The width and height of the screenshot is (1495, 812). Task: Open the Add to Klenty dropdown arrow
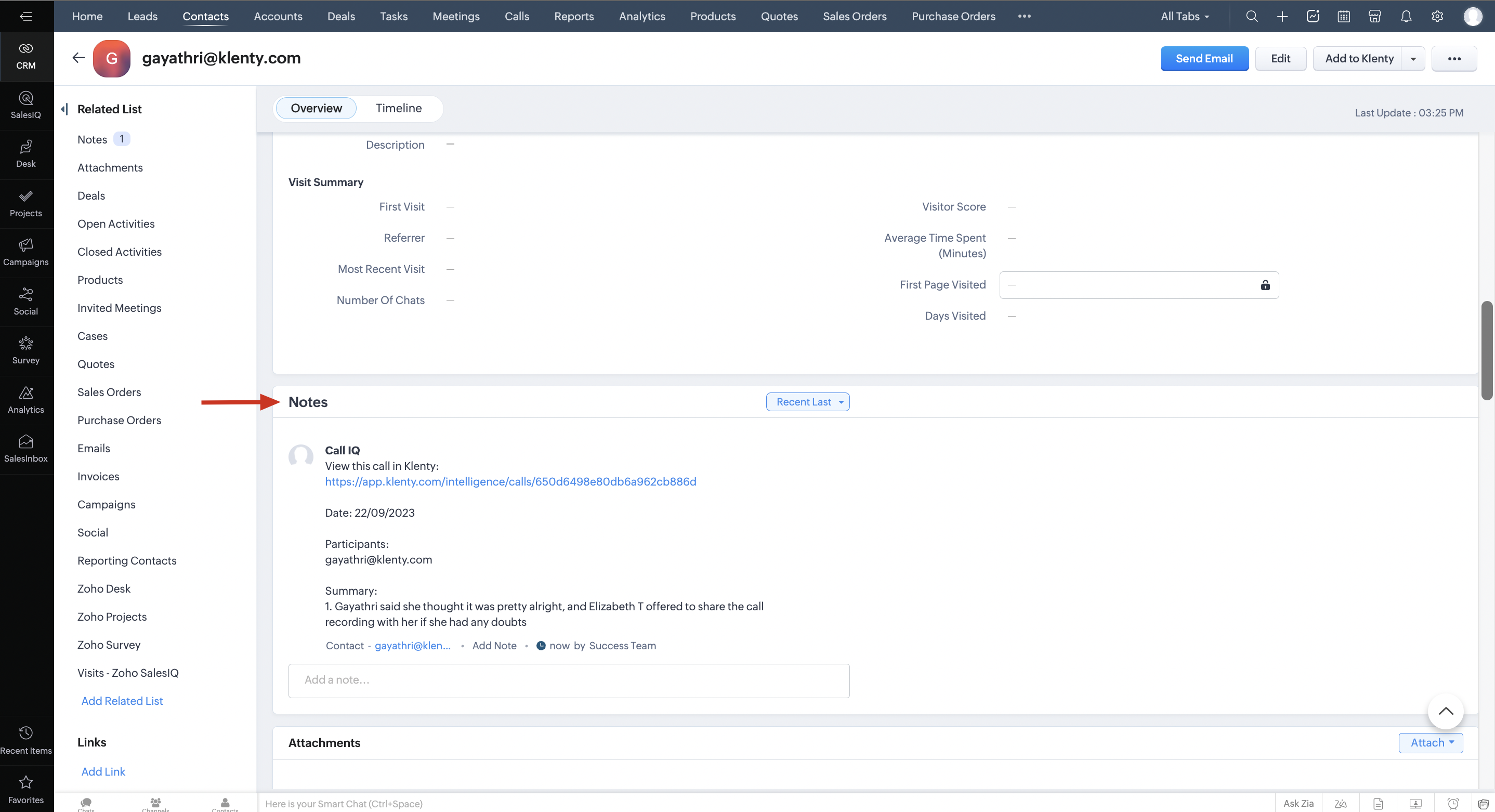[x=1413, y=59]
